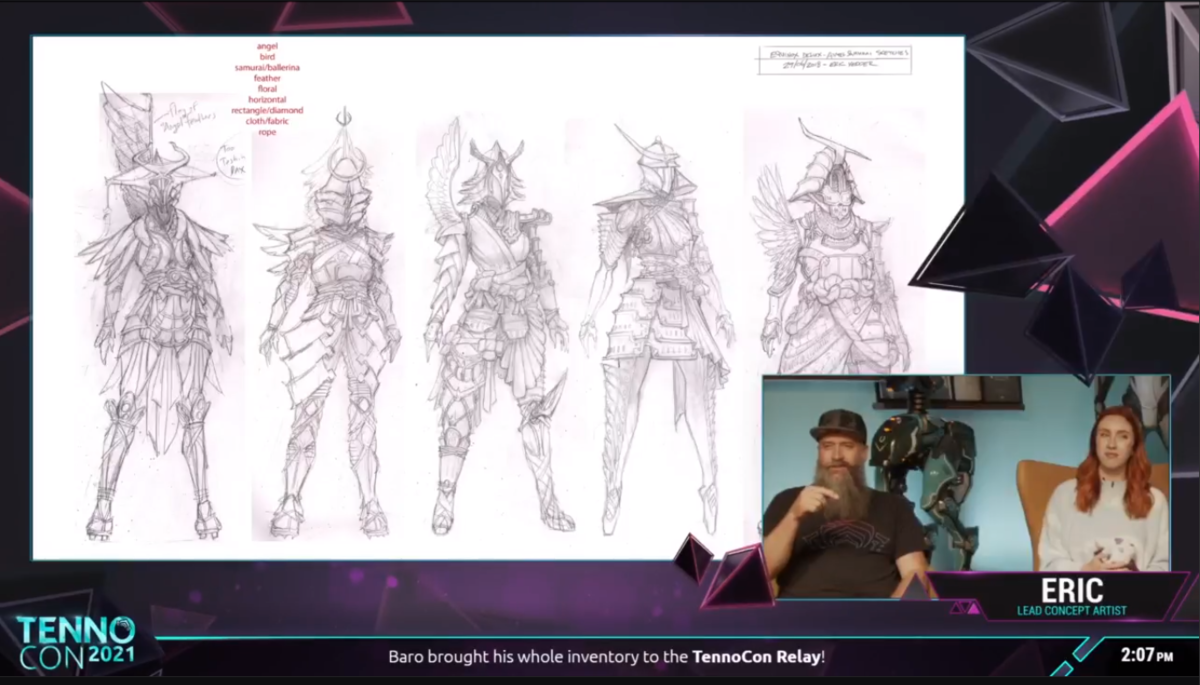Click the 'cloth/fabric' keyword
The image size is (1200, 685).
coord(267,121)
